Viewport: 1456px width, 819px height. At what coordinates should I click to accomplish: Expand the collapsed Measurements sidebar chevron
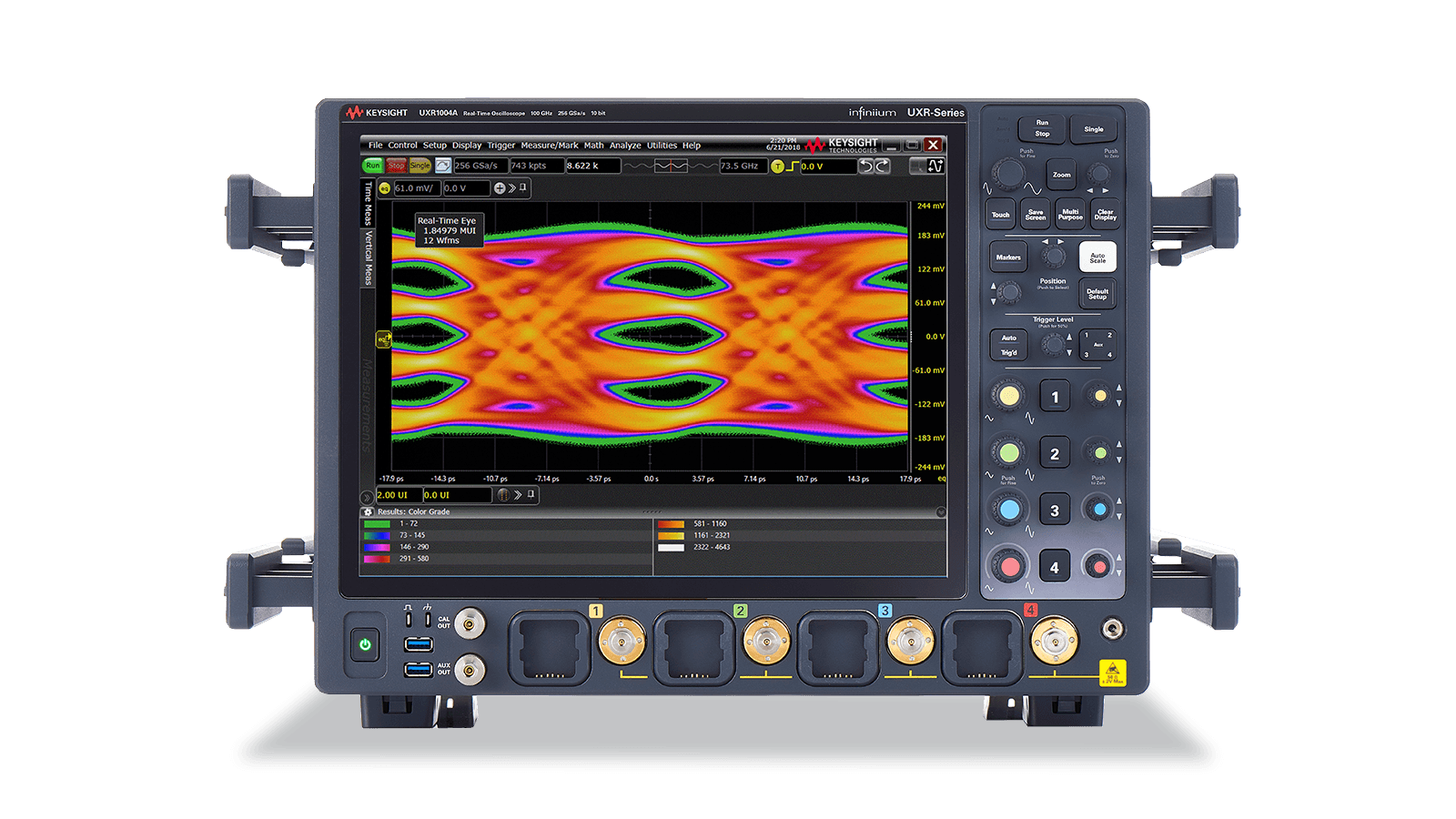(x=367, y=497)
